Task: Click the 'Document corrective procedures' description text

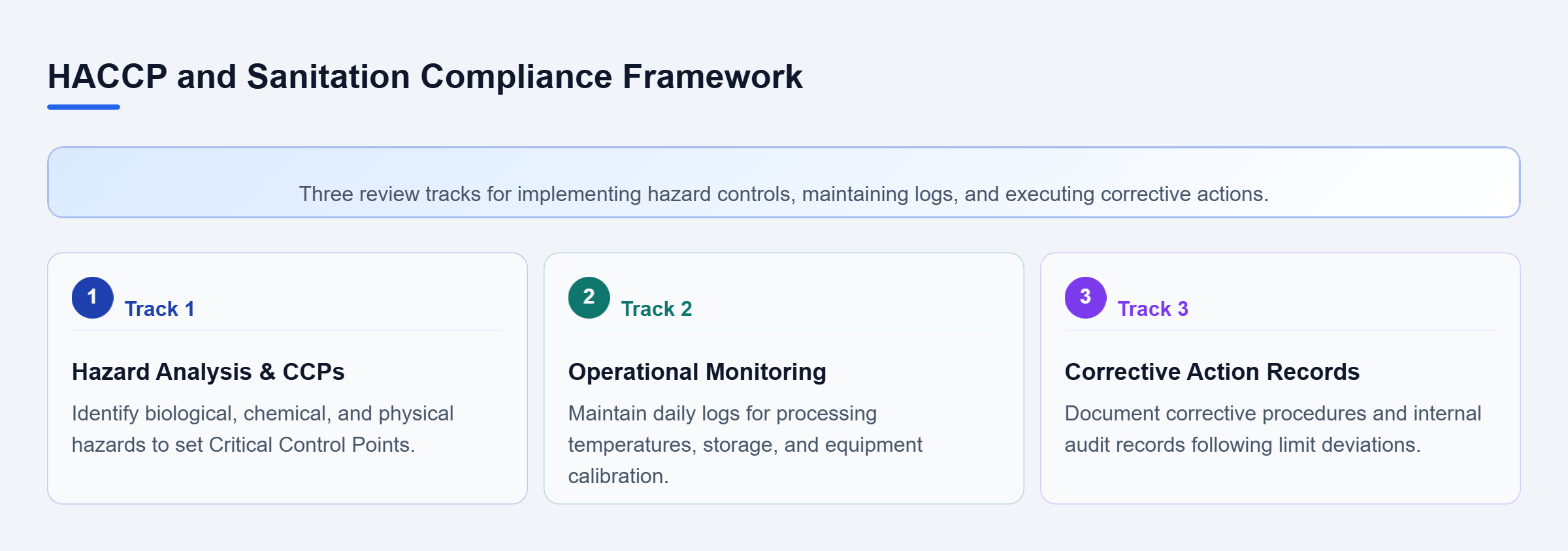Action: click(x=1273, y=429)
